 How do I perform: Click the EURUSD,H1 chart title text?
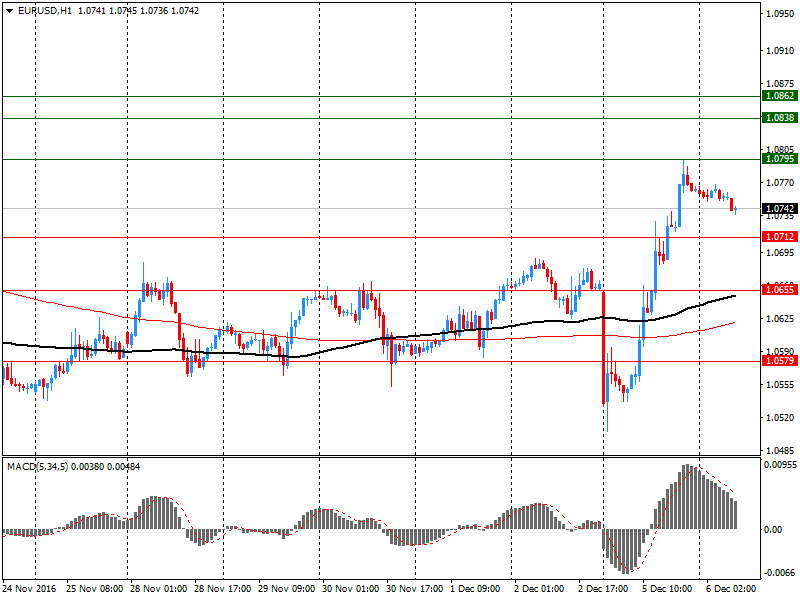[x=45, y=11]
